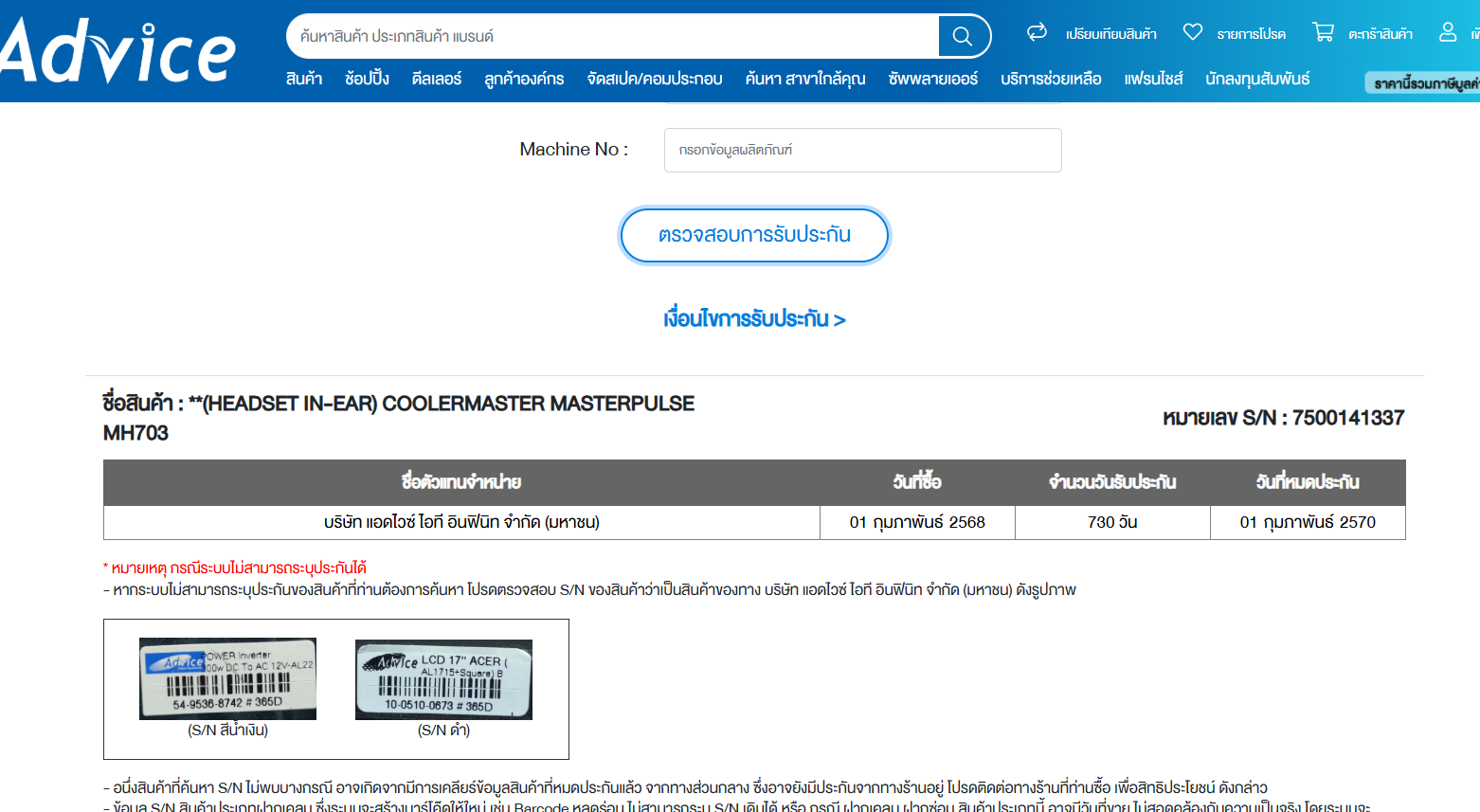Image resolution: width=1480 pixels, height=812 pixels.
Task: Open the สินค้า menu
Action: pyautogui.click(x=304, y=79)
